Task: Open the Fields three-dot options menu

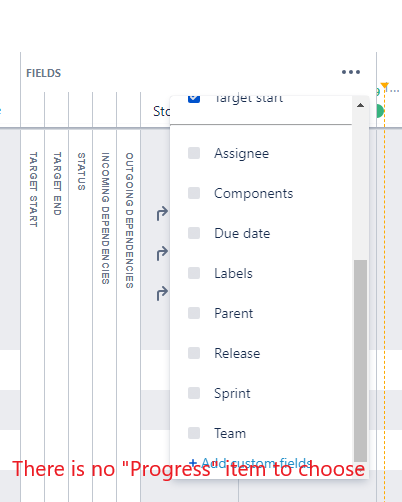Action: tap(351, 72)
